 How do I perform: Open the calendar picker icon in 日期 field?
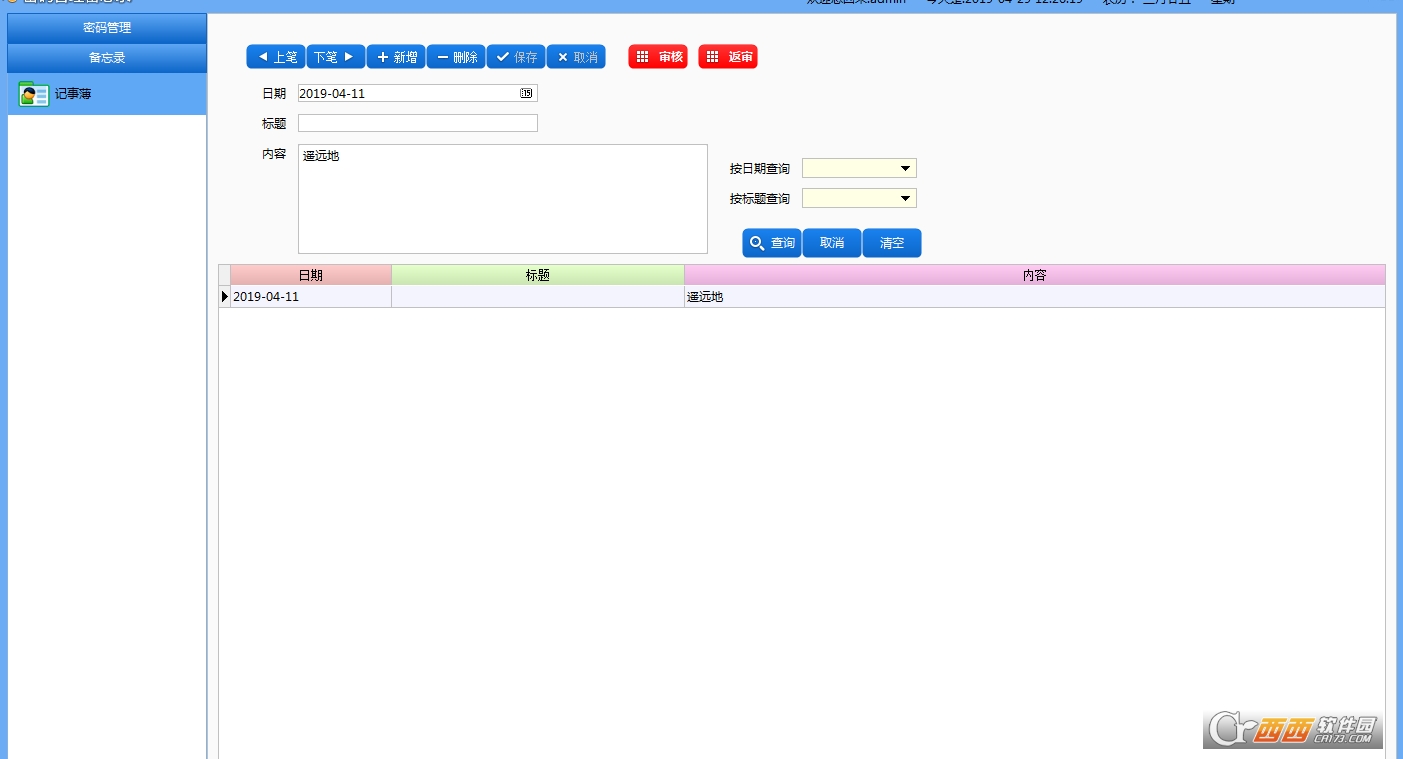click(x=527, y=93)
